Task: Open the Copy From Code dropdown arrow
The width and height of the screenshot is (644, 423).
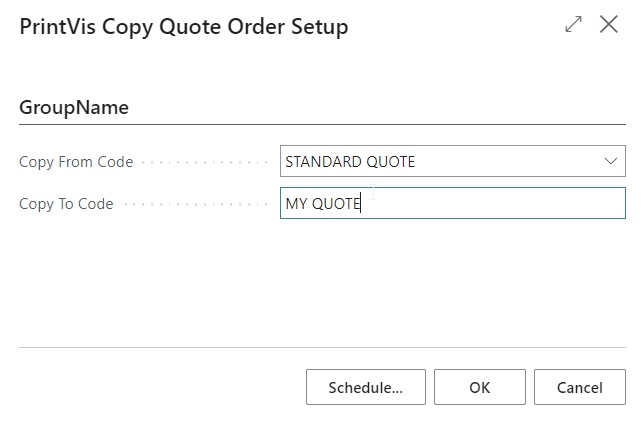Action: point(611,161)
